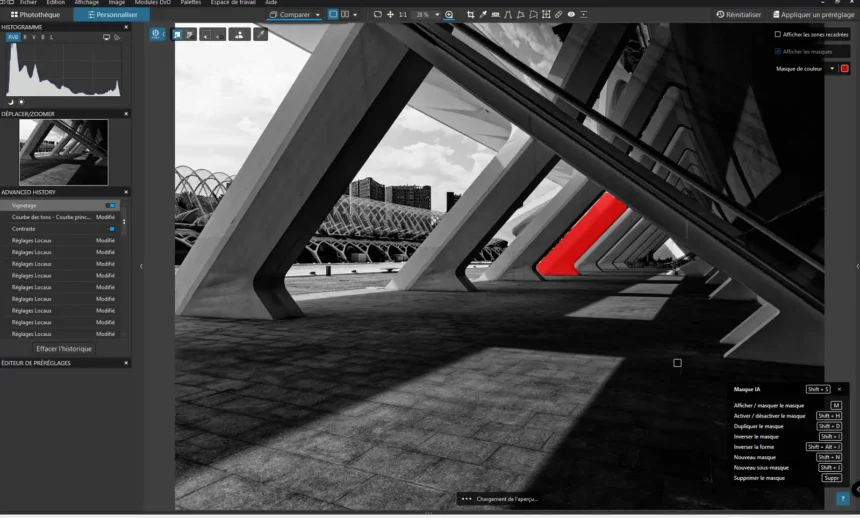860x518 pixels.
Task: Open the Modules DxO menu
Action: tap(153, 2)
